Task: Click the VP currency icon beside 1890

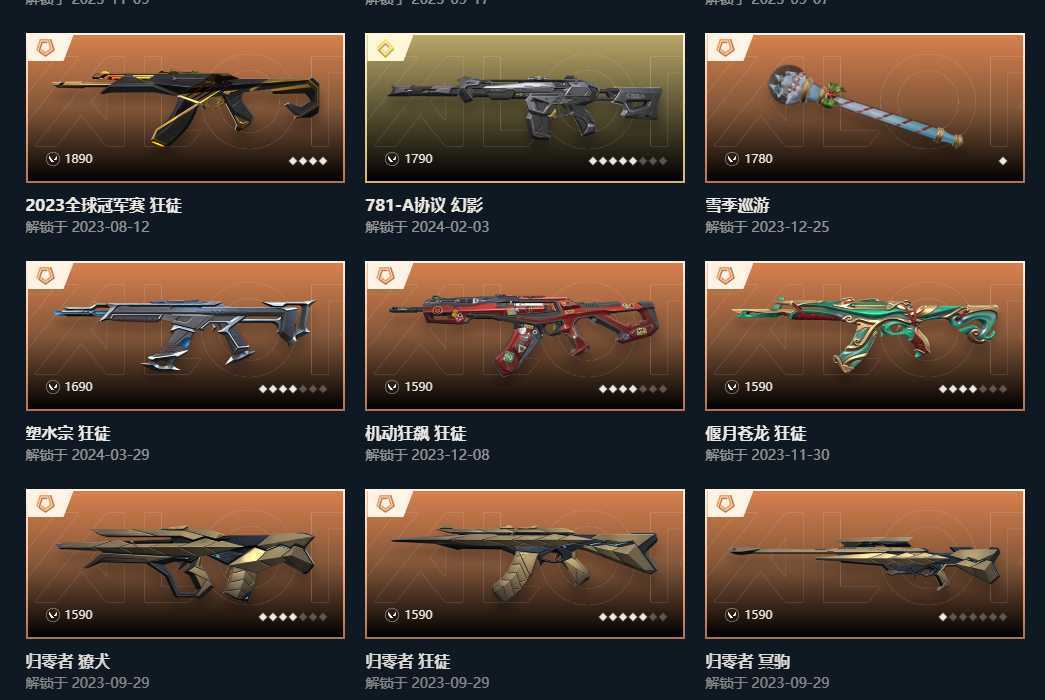Action: (x=53, y=159)
